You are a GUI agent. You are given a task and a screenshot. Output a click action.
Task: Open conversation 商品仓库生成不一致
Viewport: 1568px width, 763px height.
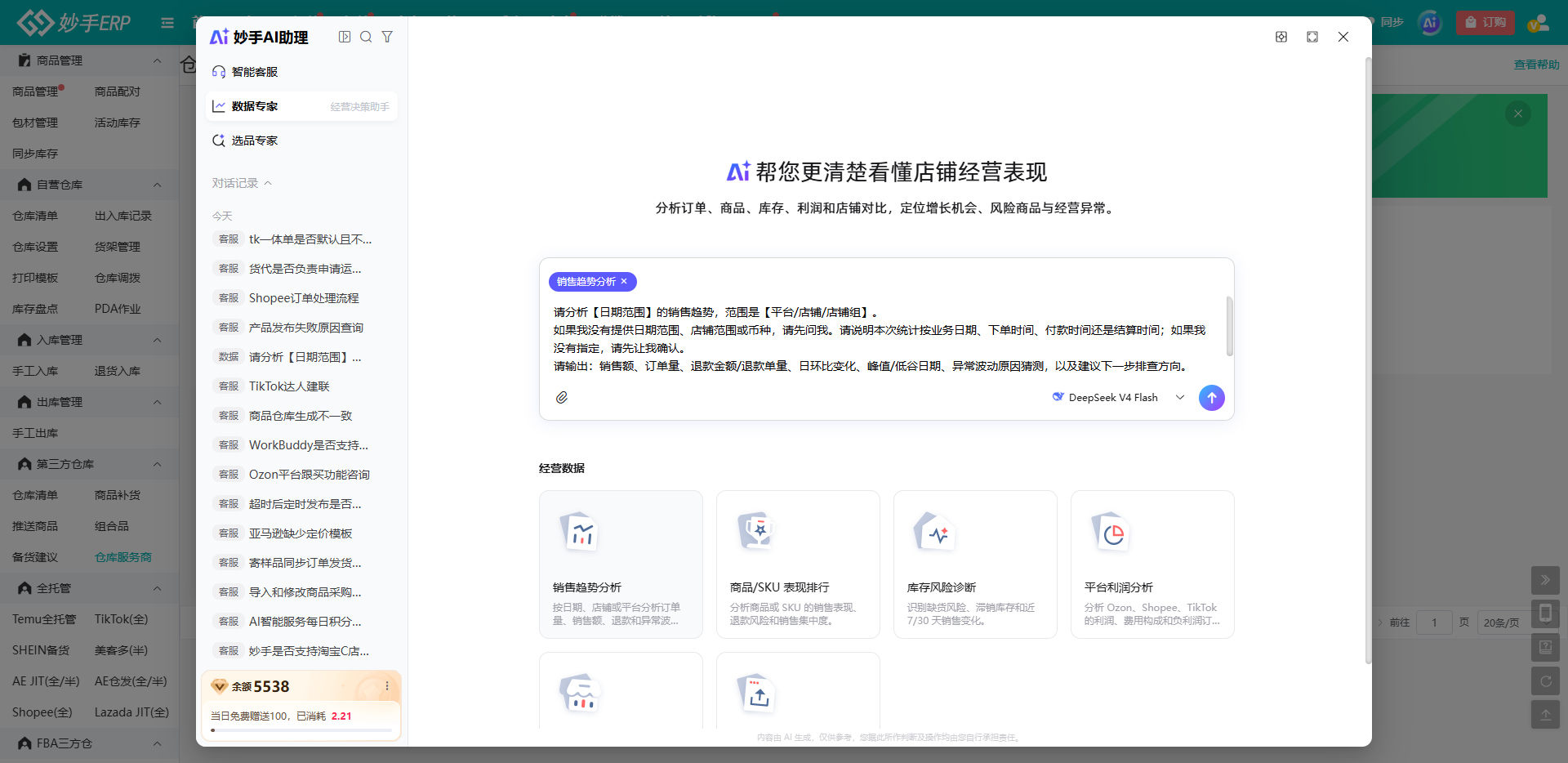(x=301, y=416)
